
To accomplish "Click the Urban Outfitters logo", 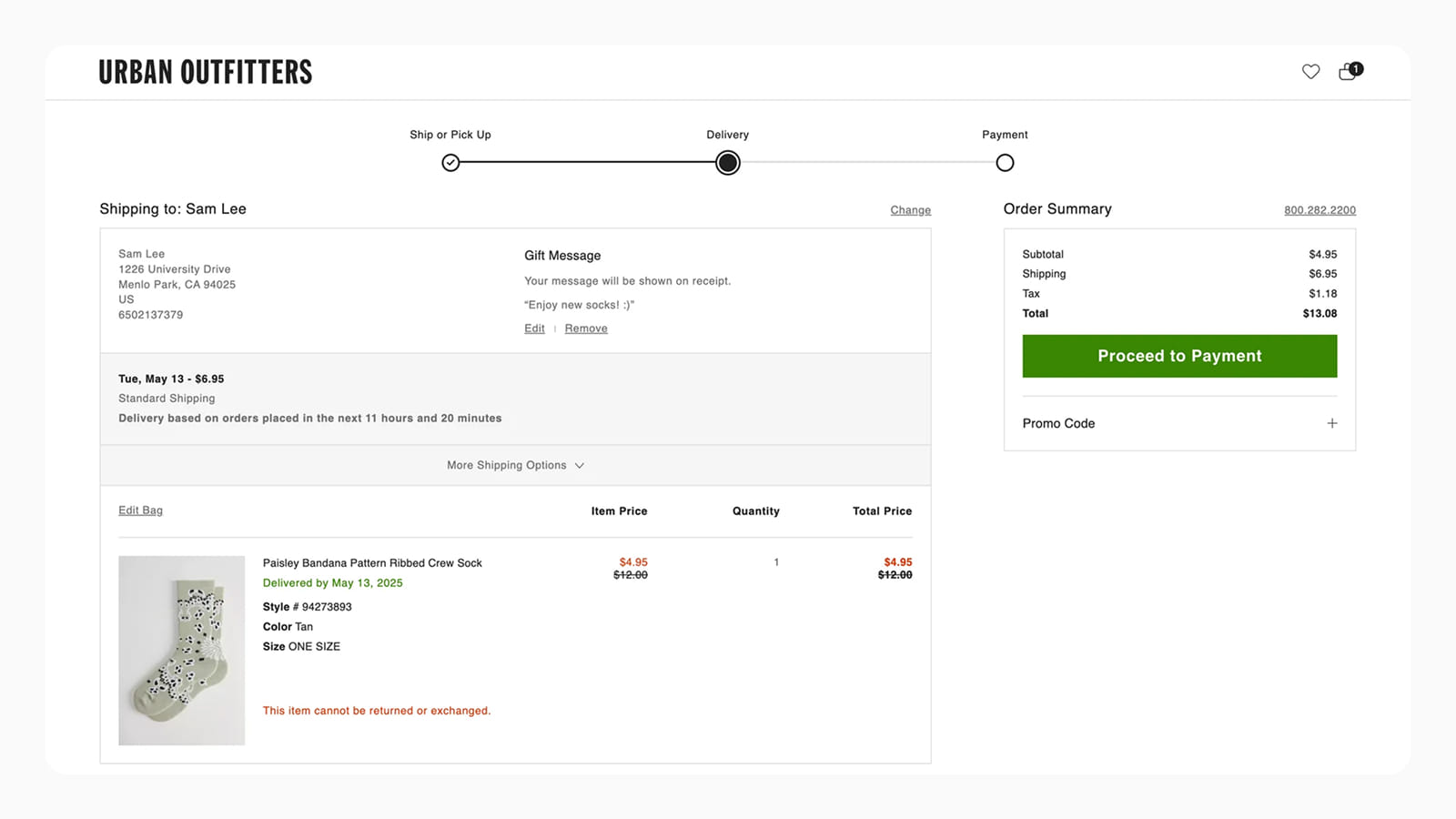I will (206, 72).
